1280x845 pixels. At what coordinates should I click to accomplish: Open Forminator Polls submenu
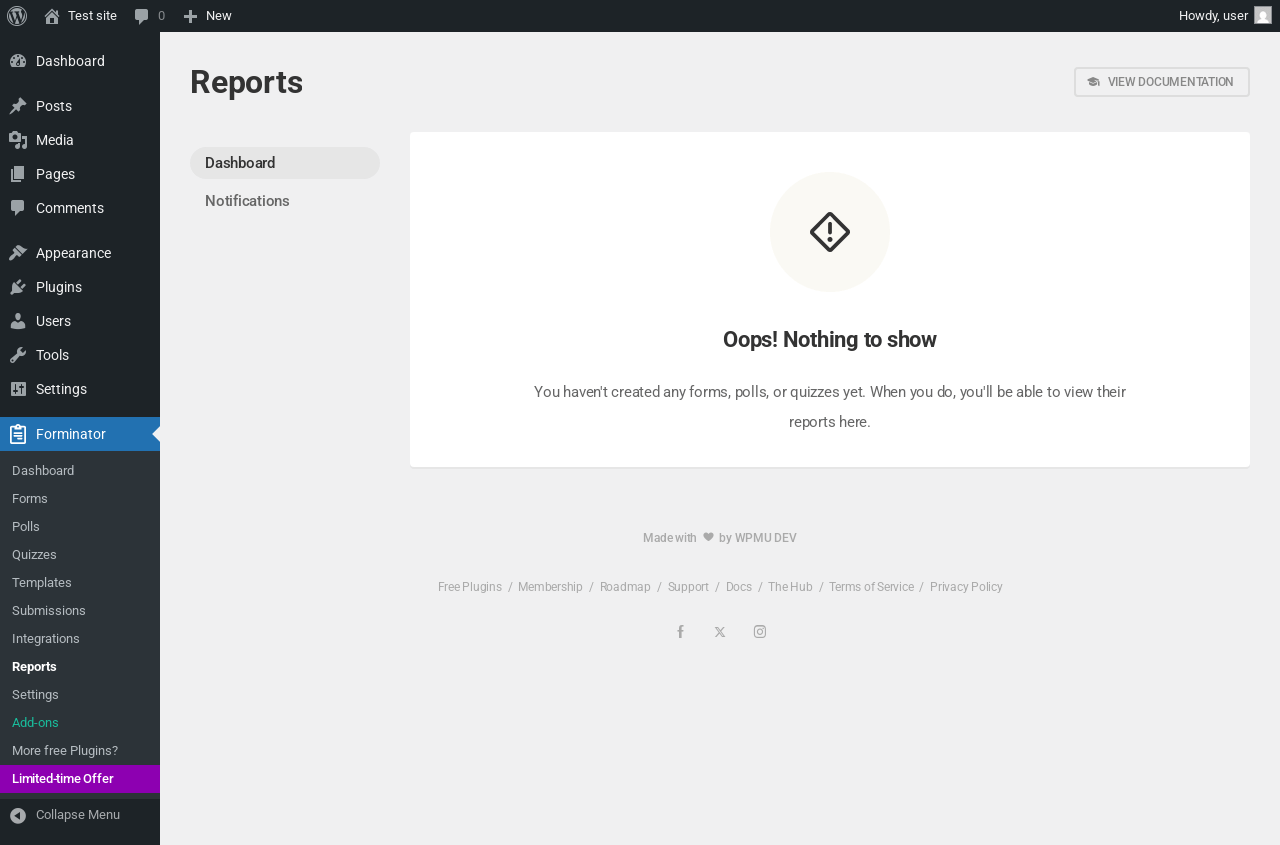[x=80, y=527]
